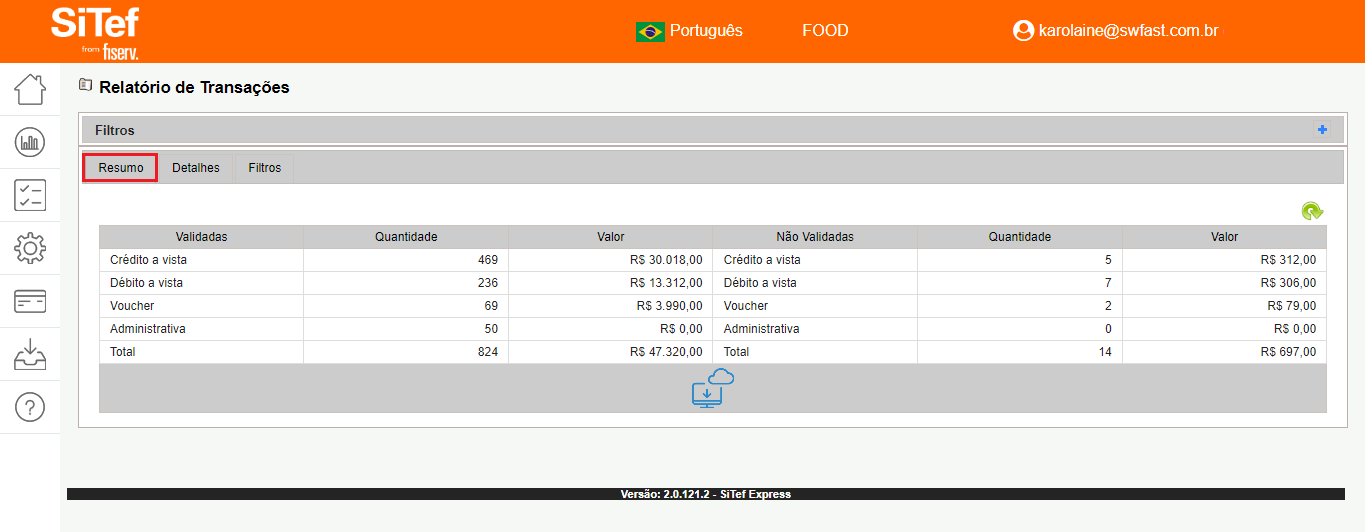Click the Quantidade header next to Não Validadas
The height and width of the screenshot is (532, 1365).
1020,237
